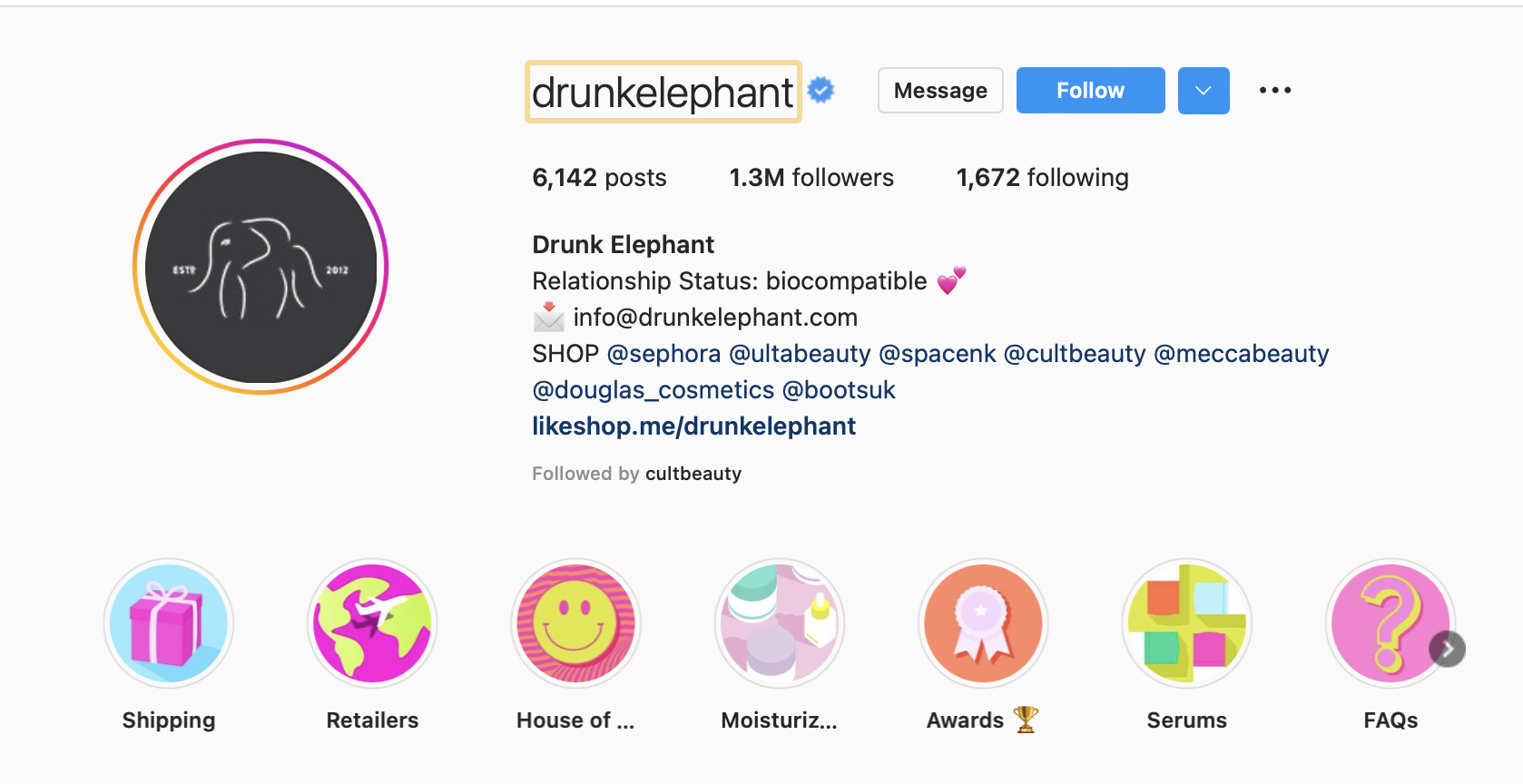Open the Retailers story highlight

click(372, 623)
